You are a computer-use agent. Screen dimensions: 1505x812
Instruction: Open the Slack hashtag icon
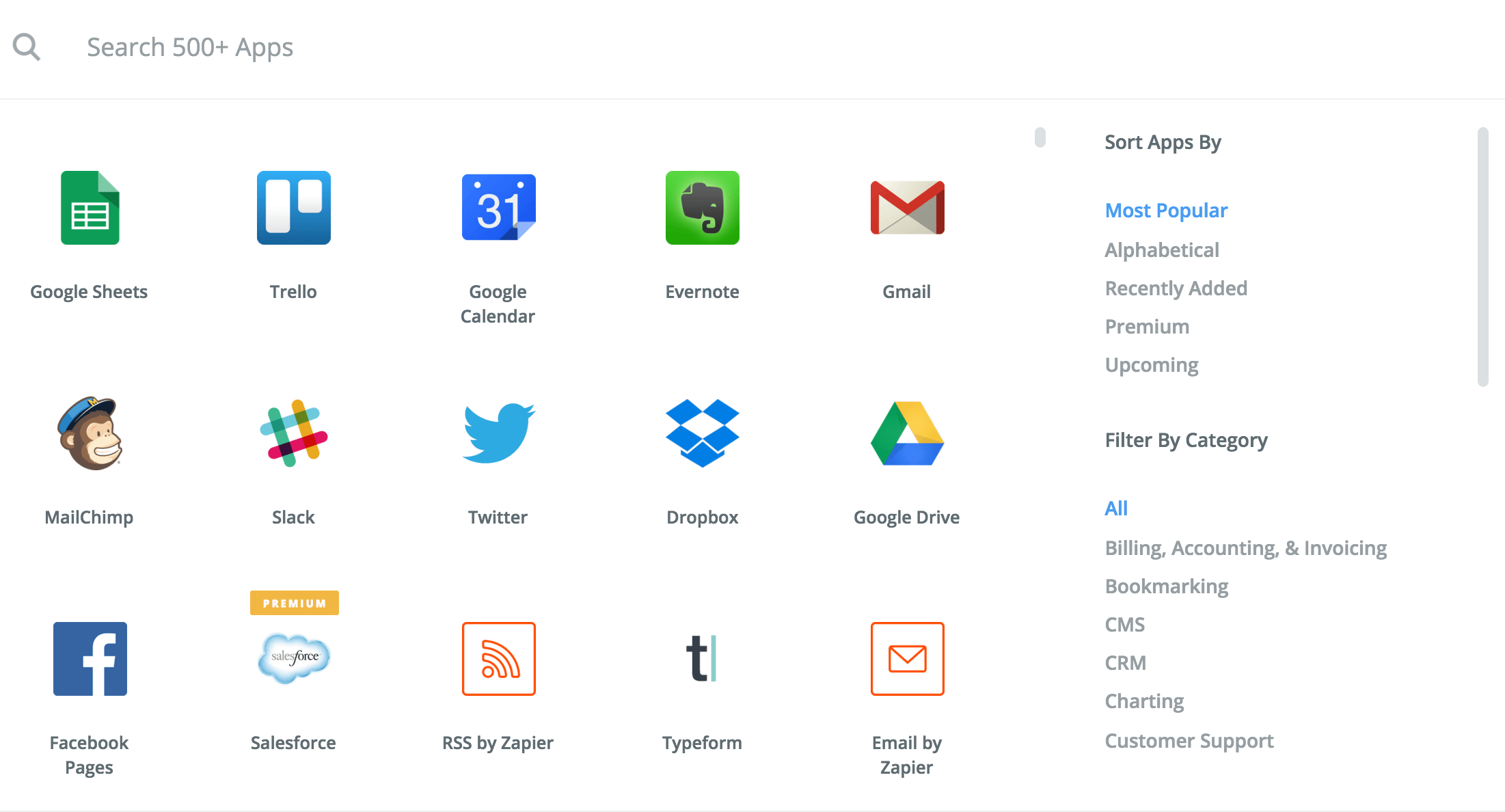pyautogui.click(x=294, y=433)
